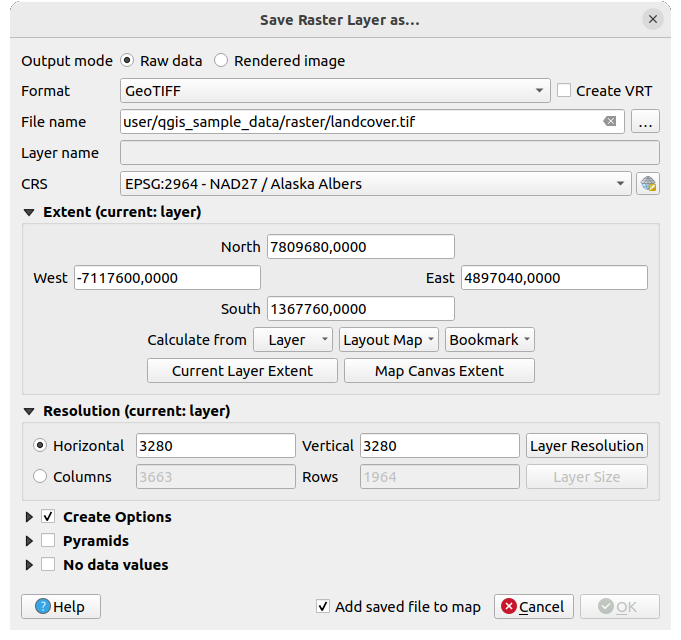Open the Calculate from Layer menu
This screenshot has height=640, width=681.
coord(292,340)
